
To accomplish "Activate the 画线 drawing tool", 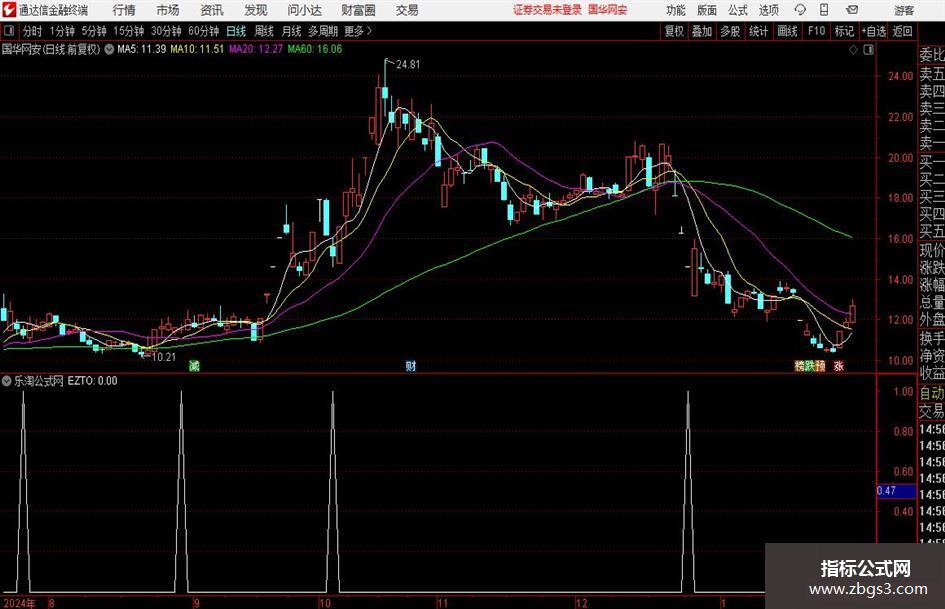I will [787, 31].
